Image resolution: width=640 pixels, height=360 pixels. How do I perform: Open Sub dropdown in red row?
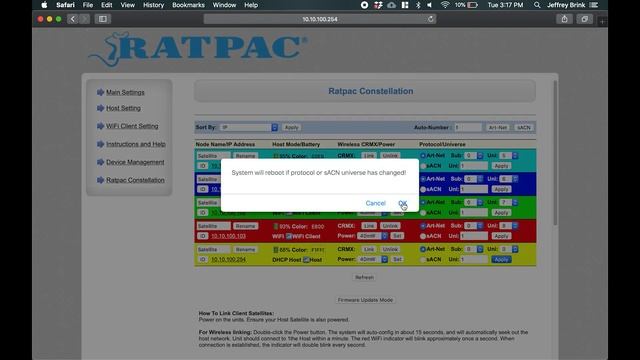pyautogui.click(x=473, y=226)
